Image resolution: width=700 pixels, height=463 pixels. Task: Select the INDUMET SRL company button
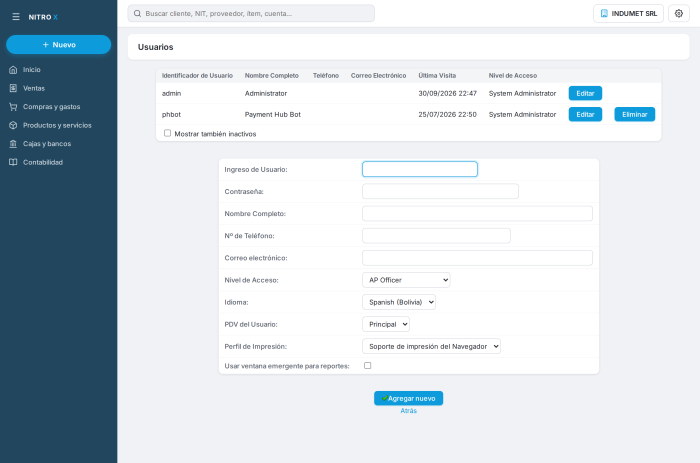tap(628, 13)
